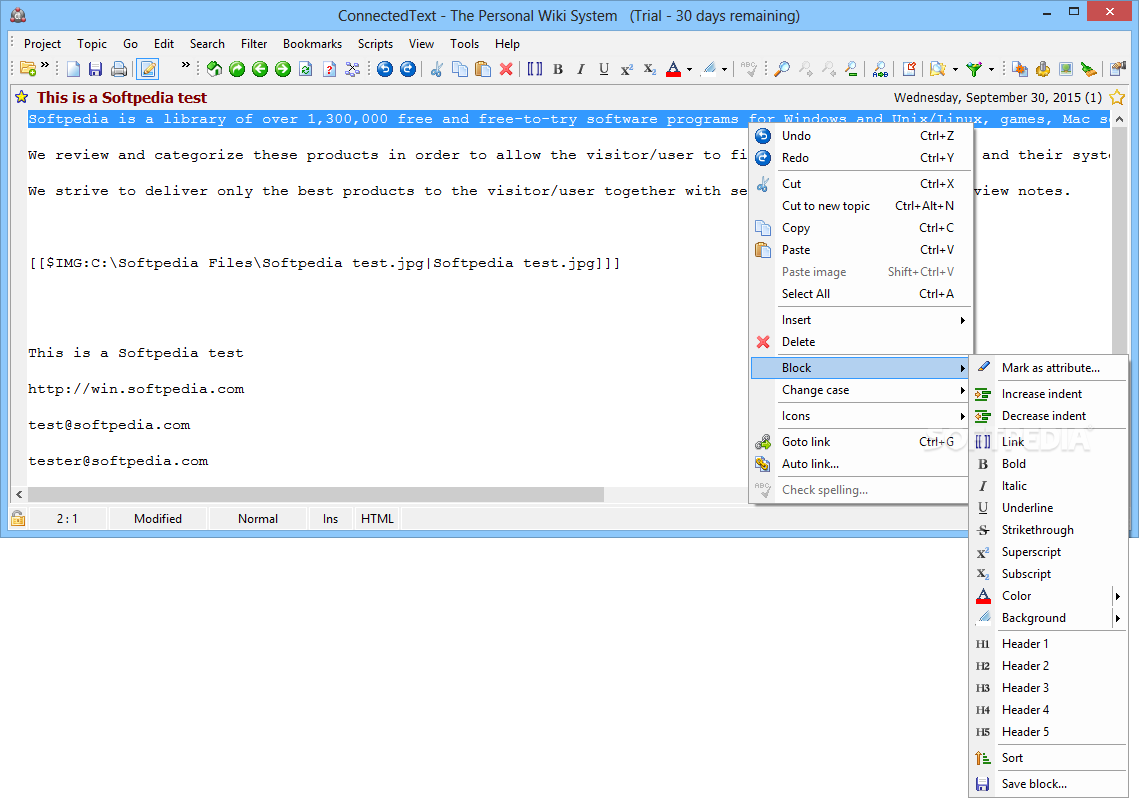Image resolution: width=1139 pixels, height=798 pixels.
Task: Cut selection with the toolbar scissors icon
Action: click(437, 69)
